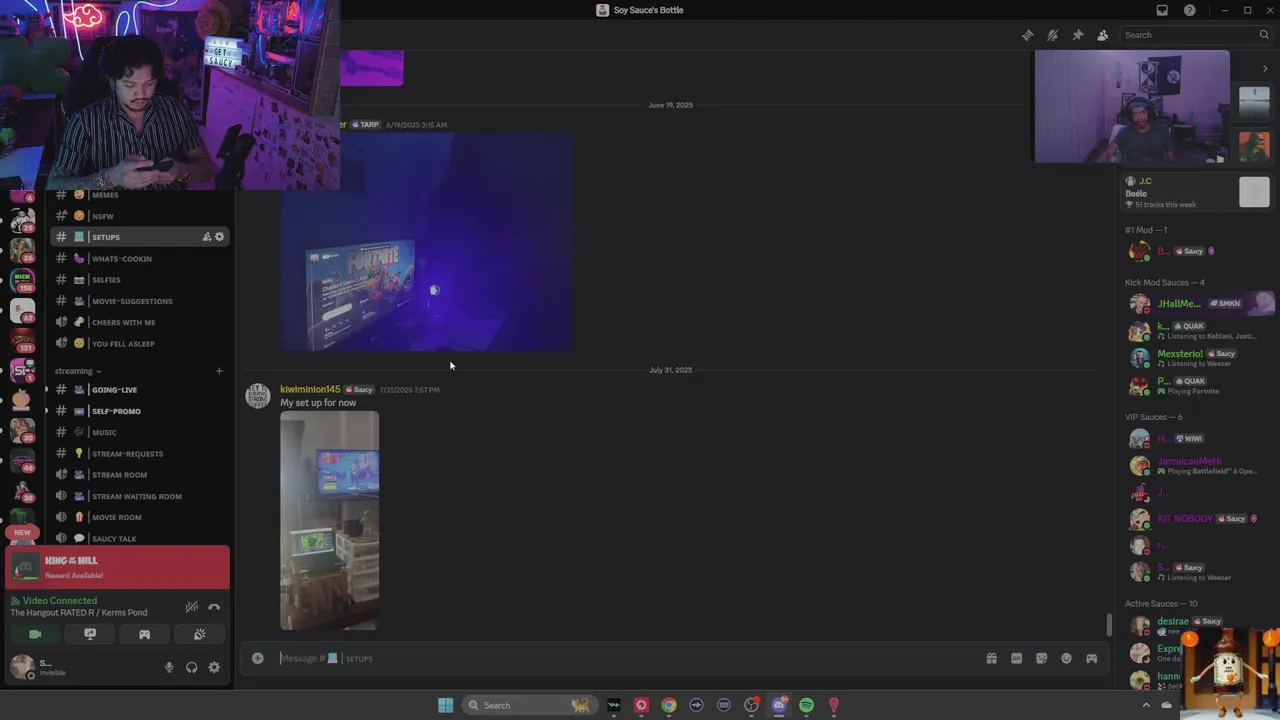Image resolution: width=1280 pixels, height=720 pixels.
Task: Open the Inbox icon in title bar
Action: [x=1162, y=10]
